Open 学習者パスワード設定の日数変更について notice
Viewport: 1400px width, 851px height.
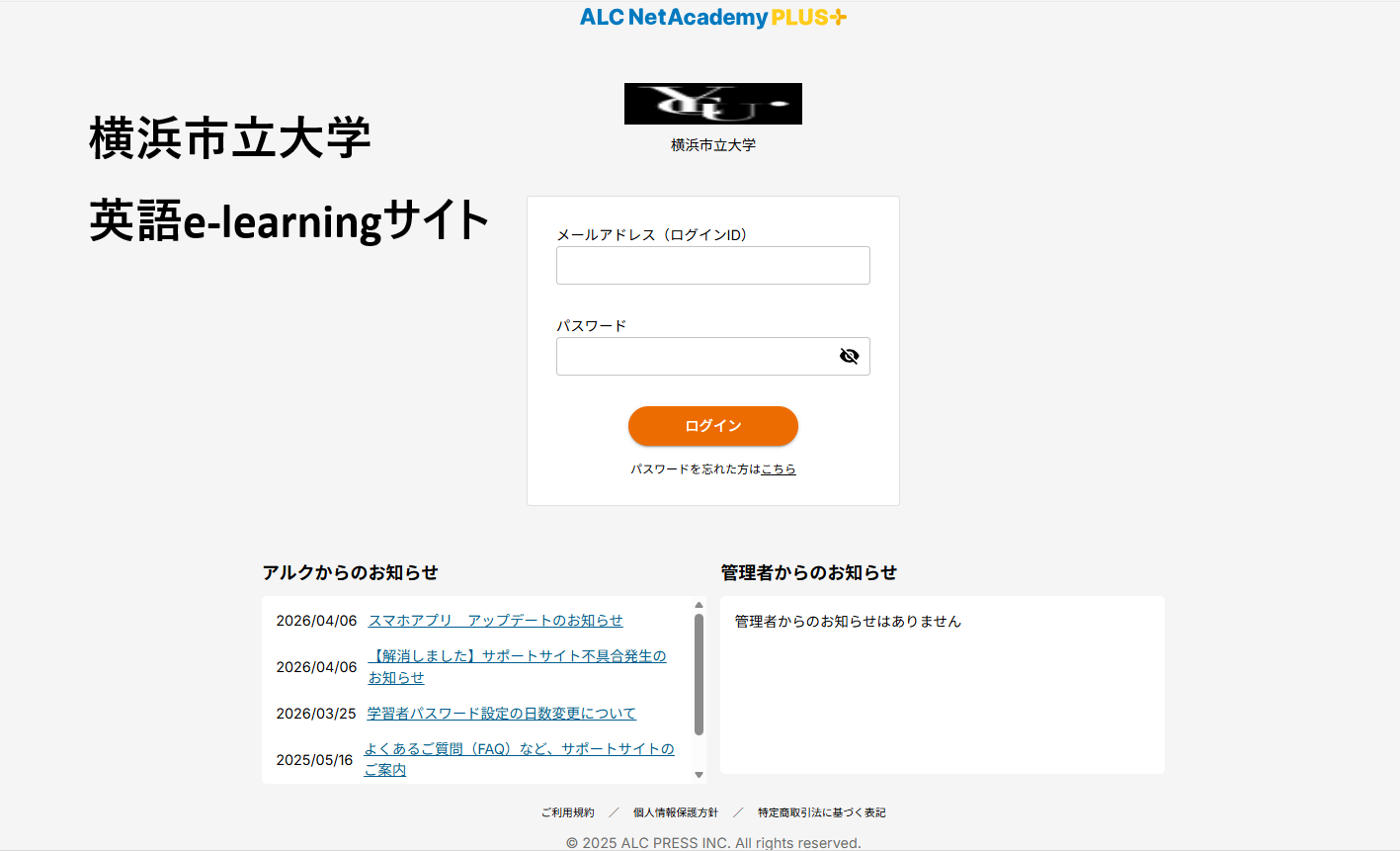pos(501,714)
